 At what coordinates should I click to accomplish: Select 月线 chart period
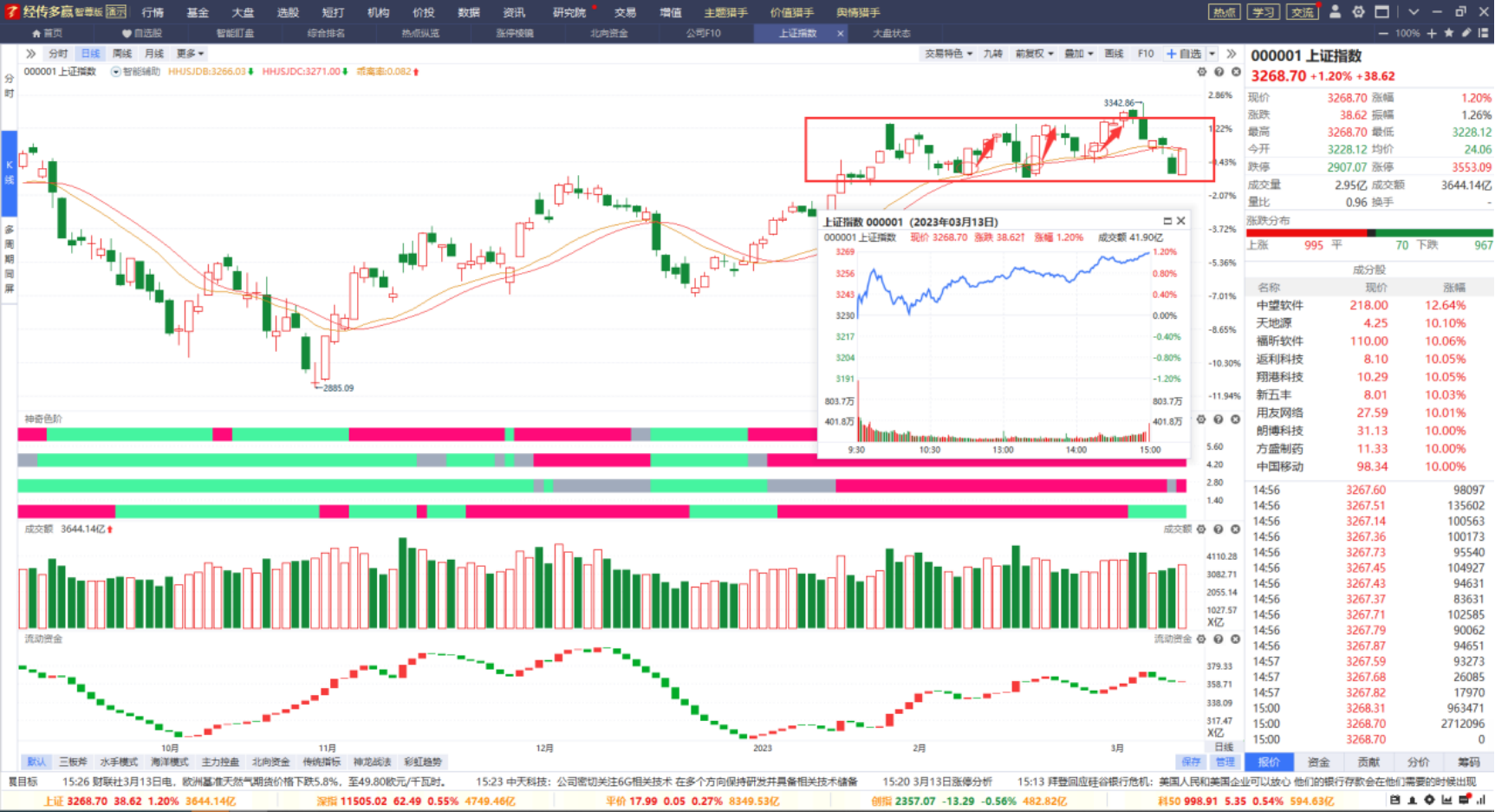154,54
